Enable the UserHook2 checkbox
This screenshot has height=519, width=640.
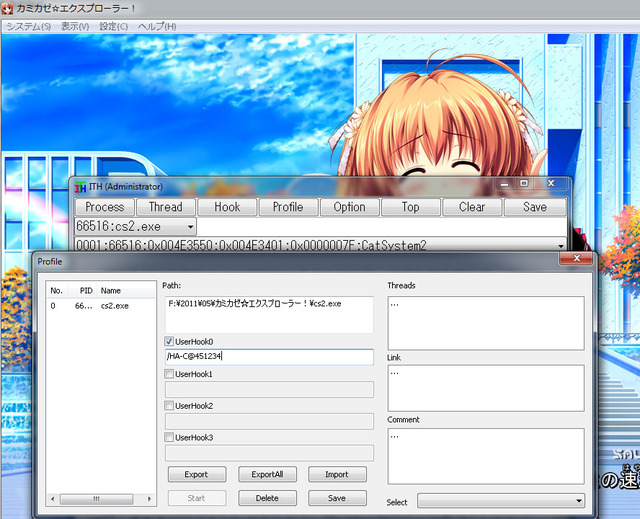click(x=169, y=406)
